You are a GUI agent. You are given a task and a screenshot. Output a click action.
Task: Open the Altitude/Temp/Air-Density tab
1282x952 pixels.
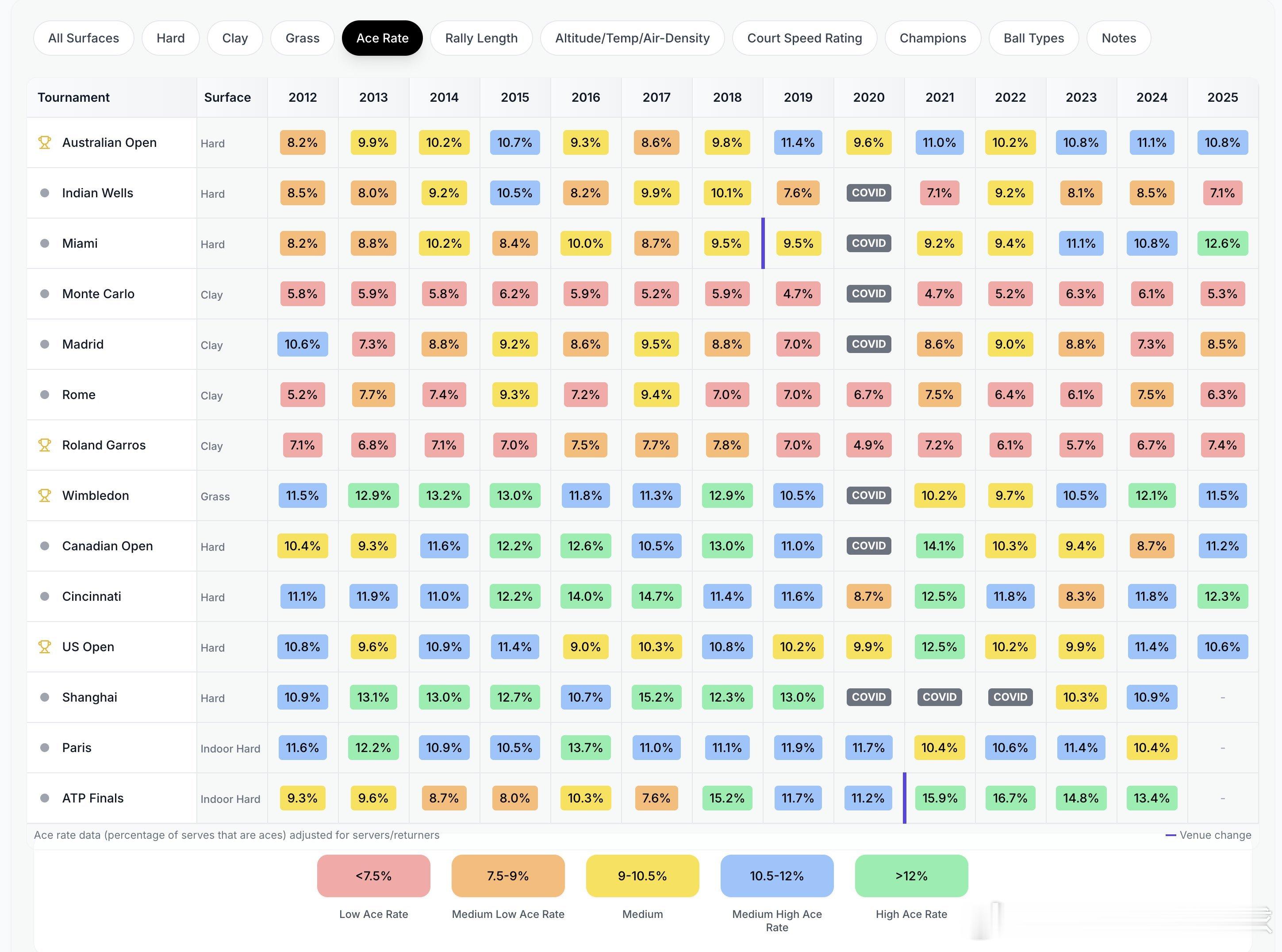point(633,38)
